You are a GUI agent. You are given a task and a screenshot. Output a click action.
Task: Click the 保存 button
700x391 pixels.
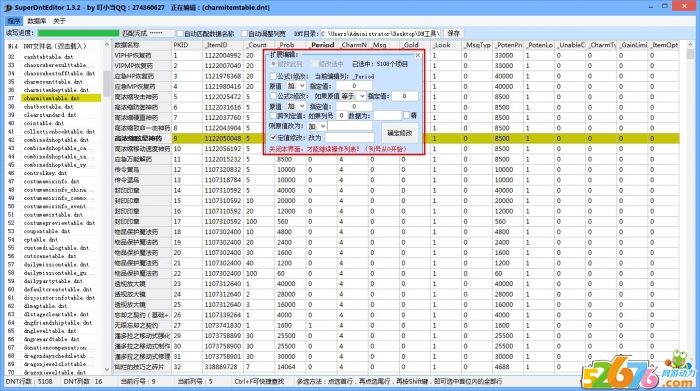coord(454,33)
